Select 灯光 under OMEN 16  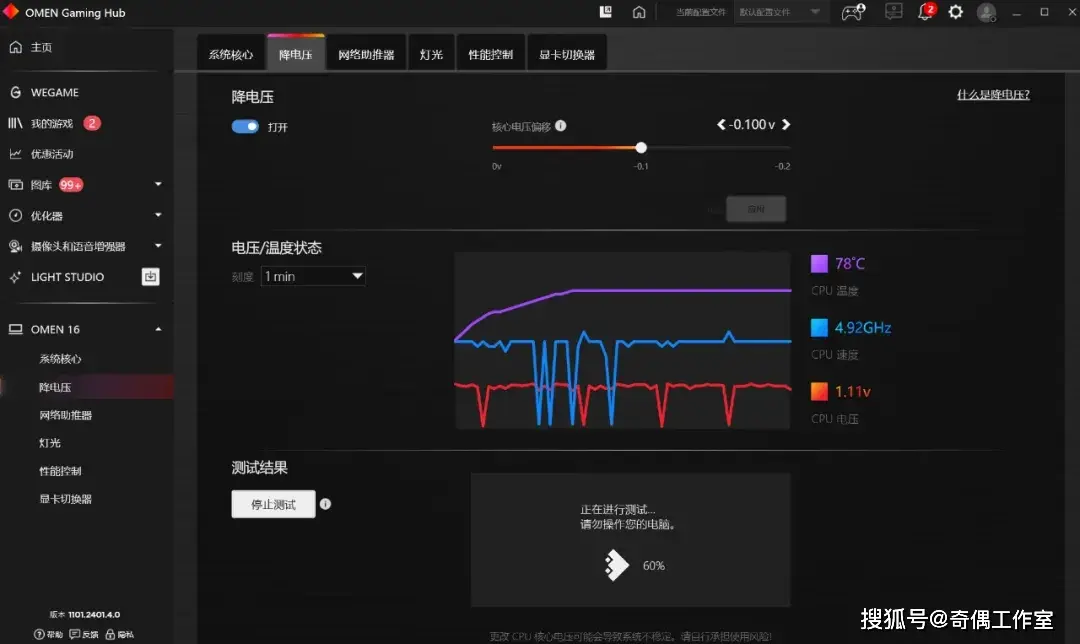pyautogui.click(x=50, y=443)
